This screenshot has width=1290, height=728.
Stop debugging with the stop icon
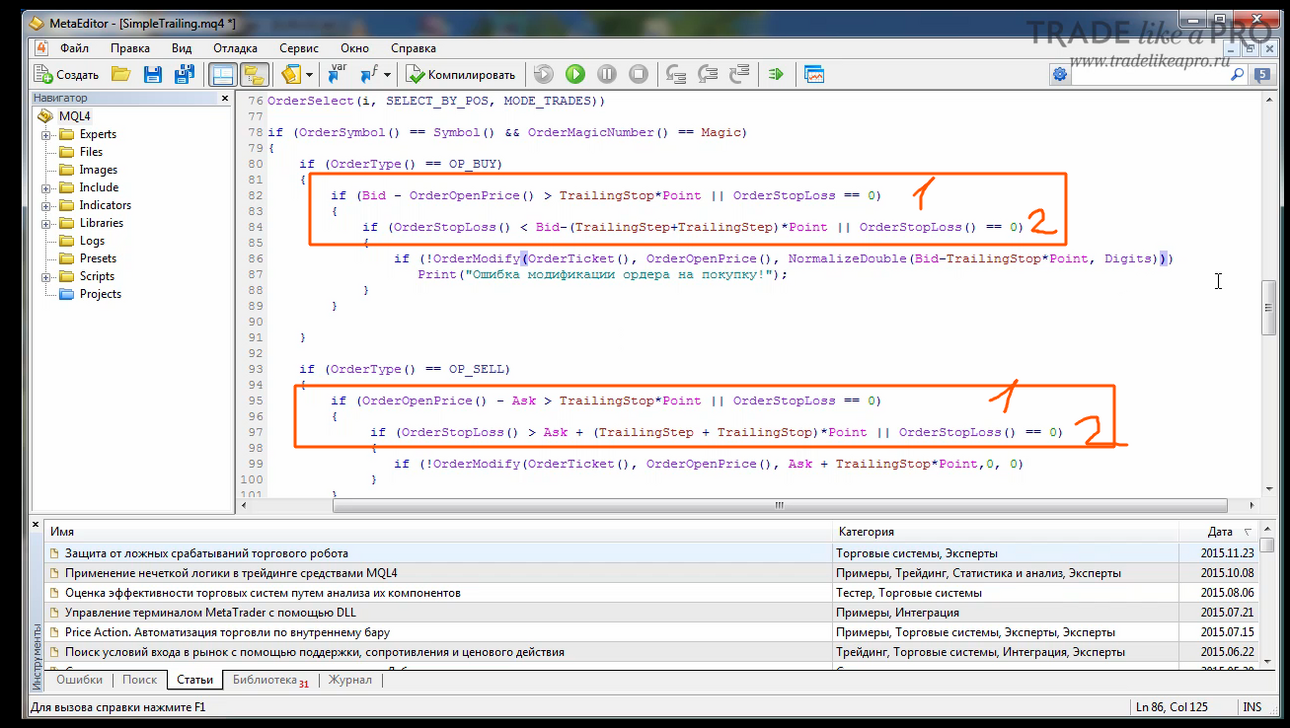coord(638,74)
